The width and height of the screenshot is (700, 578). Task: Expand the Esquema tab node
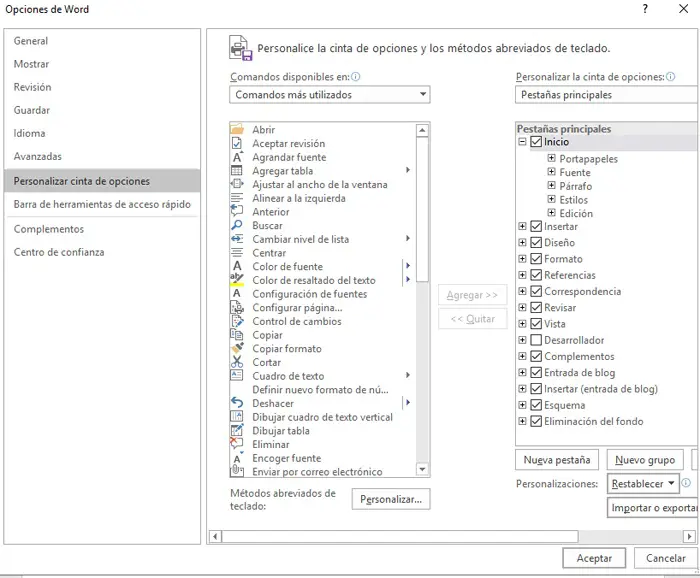click(522, 405)
